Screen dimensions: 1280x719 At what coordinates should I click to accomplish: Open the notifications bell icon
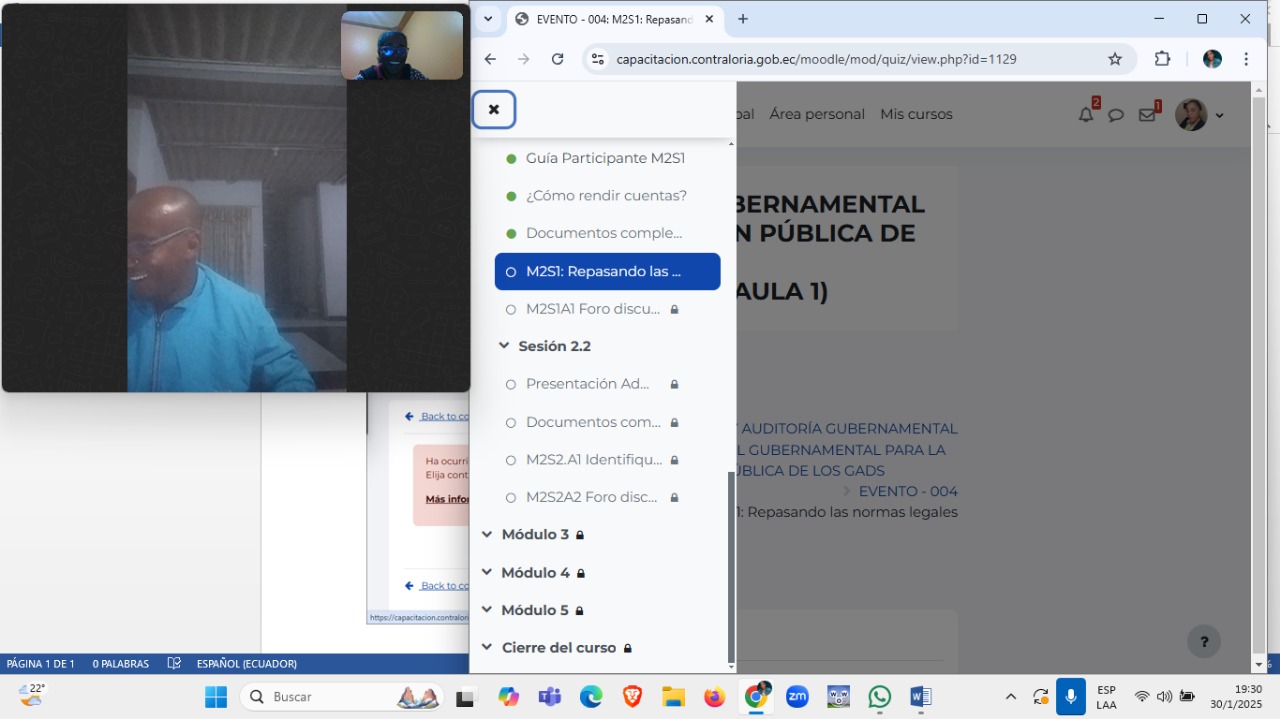[x=1086, y=115]
